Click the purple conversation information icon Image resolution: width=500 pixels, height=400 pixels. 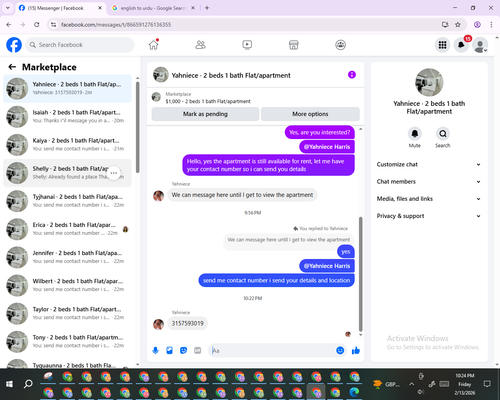(352, 75)
